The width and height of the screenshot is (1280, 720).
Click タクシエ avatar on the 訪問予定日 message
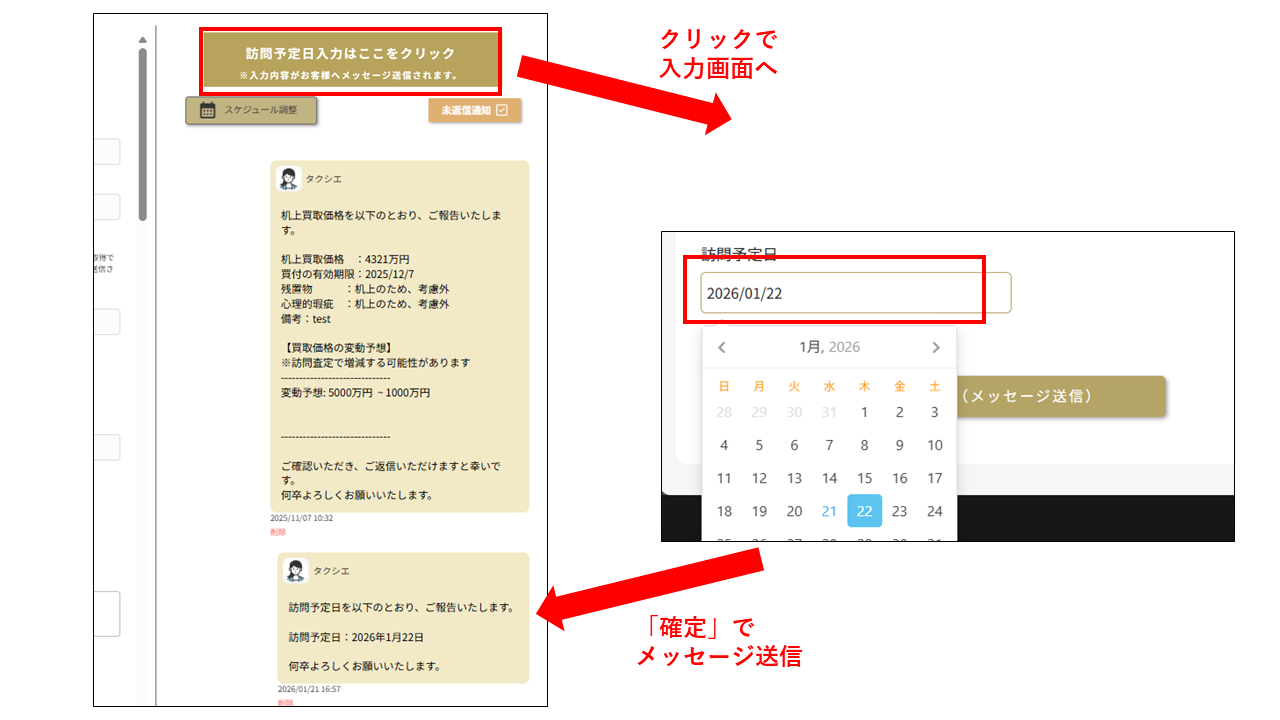(296, 570)
